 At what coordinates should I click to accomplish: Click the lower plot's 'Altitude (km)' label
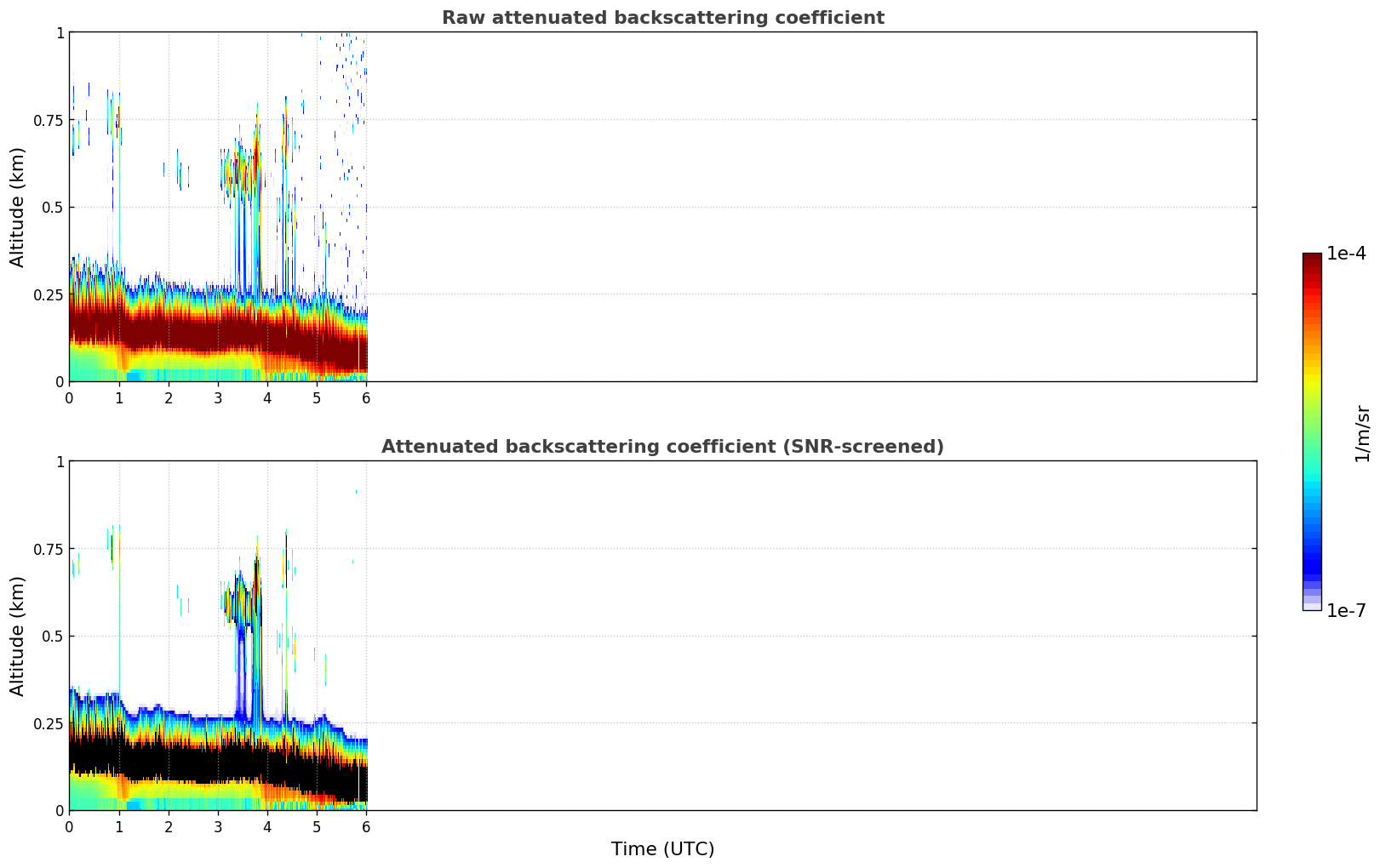point(18,636)
